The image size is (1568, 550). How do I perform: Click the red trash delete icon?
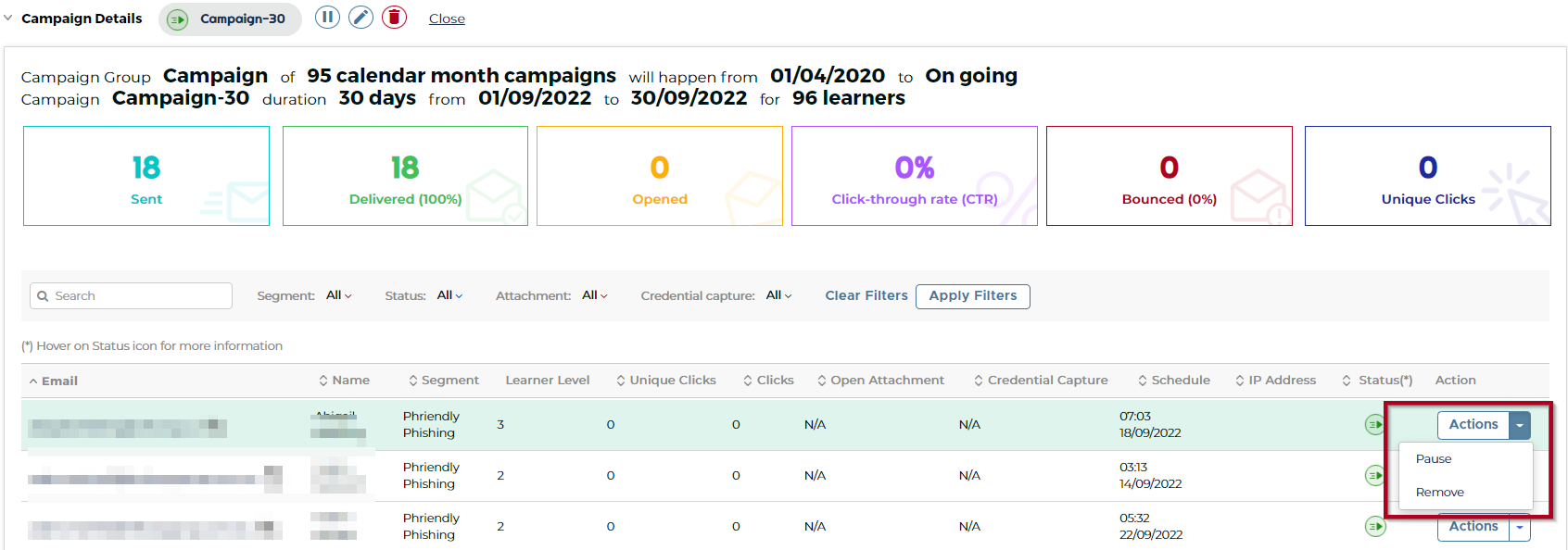[x=395, y=18]
